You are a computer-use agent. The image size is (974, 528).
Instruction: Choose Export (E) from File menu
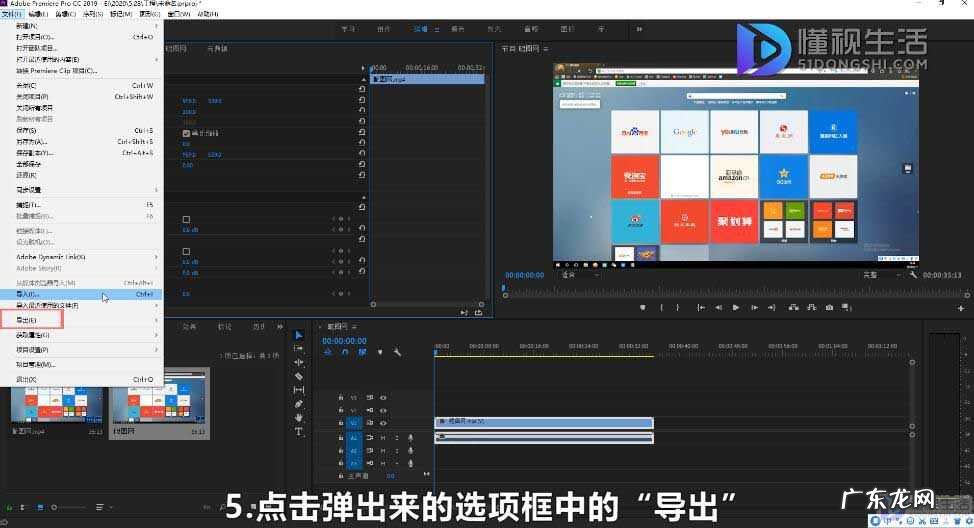click(x=81, y=320)
